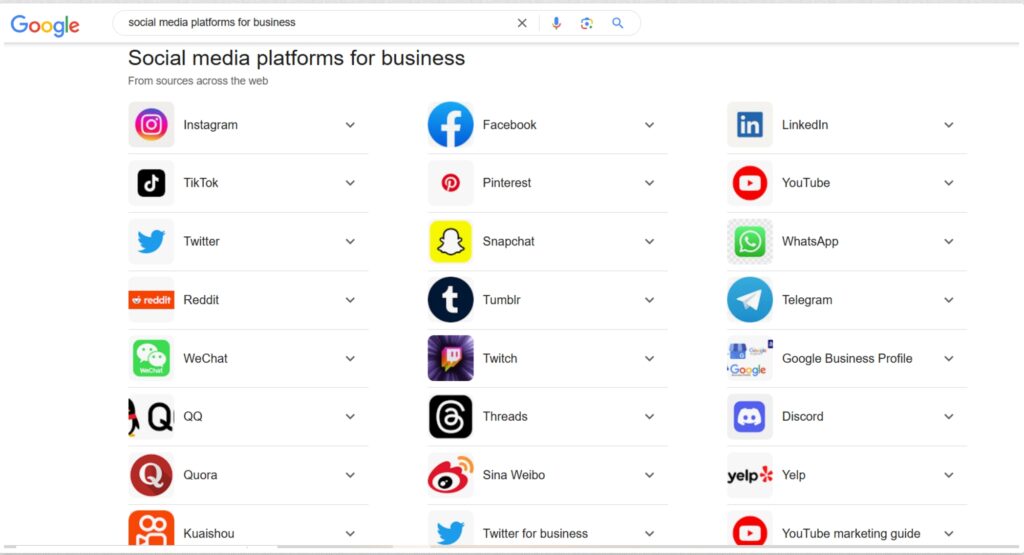Select the Threads text label
1024x555 pixels.
pos(505,417)
